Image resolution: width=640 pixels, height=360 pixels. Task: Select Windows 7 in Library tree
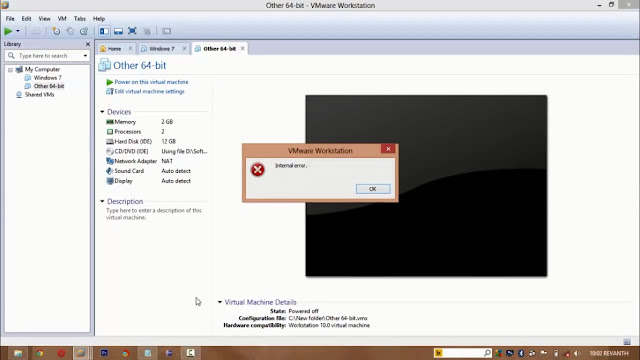point(47,78)
